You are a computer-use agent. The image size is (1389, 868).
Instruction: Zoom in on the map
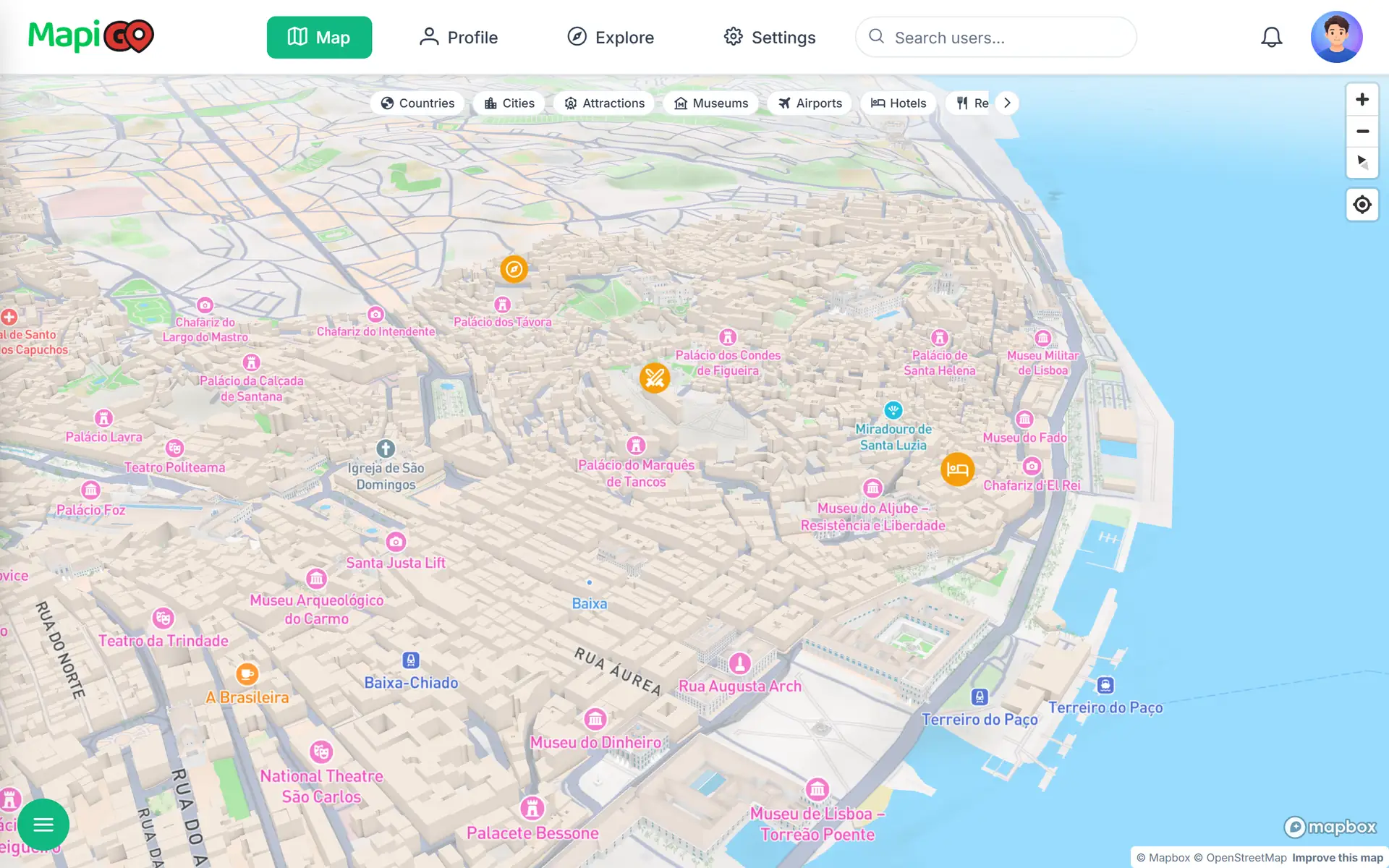tap(1362, 99)
